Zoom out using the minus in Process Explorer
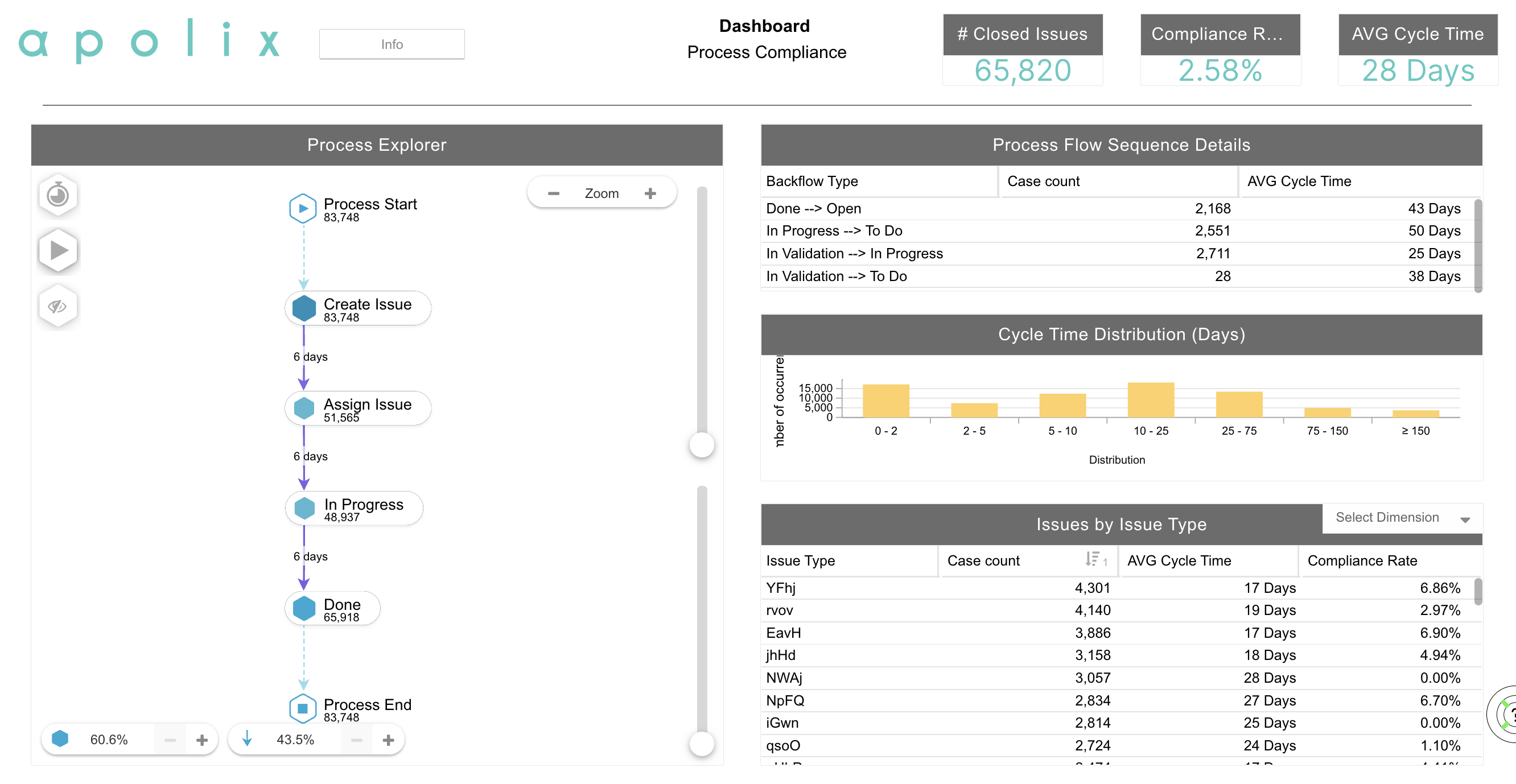Image resolution: width=1516 pixels, height=784 pixels. 553,192
